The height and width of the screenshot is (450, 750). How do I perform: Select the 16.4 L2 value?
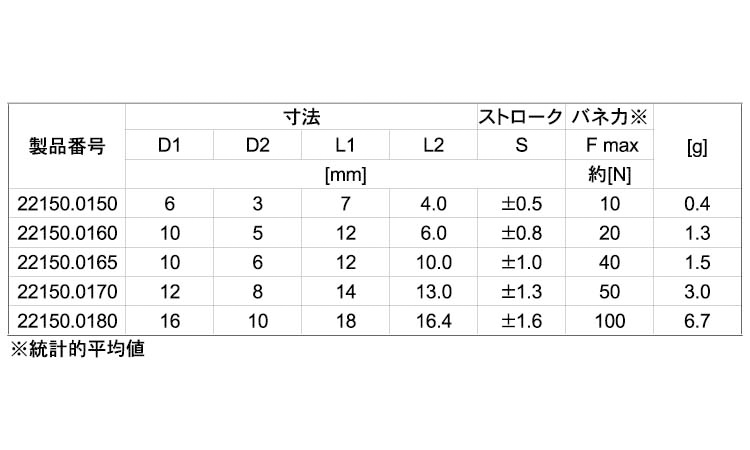click(x=433, y=320)
